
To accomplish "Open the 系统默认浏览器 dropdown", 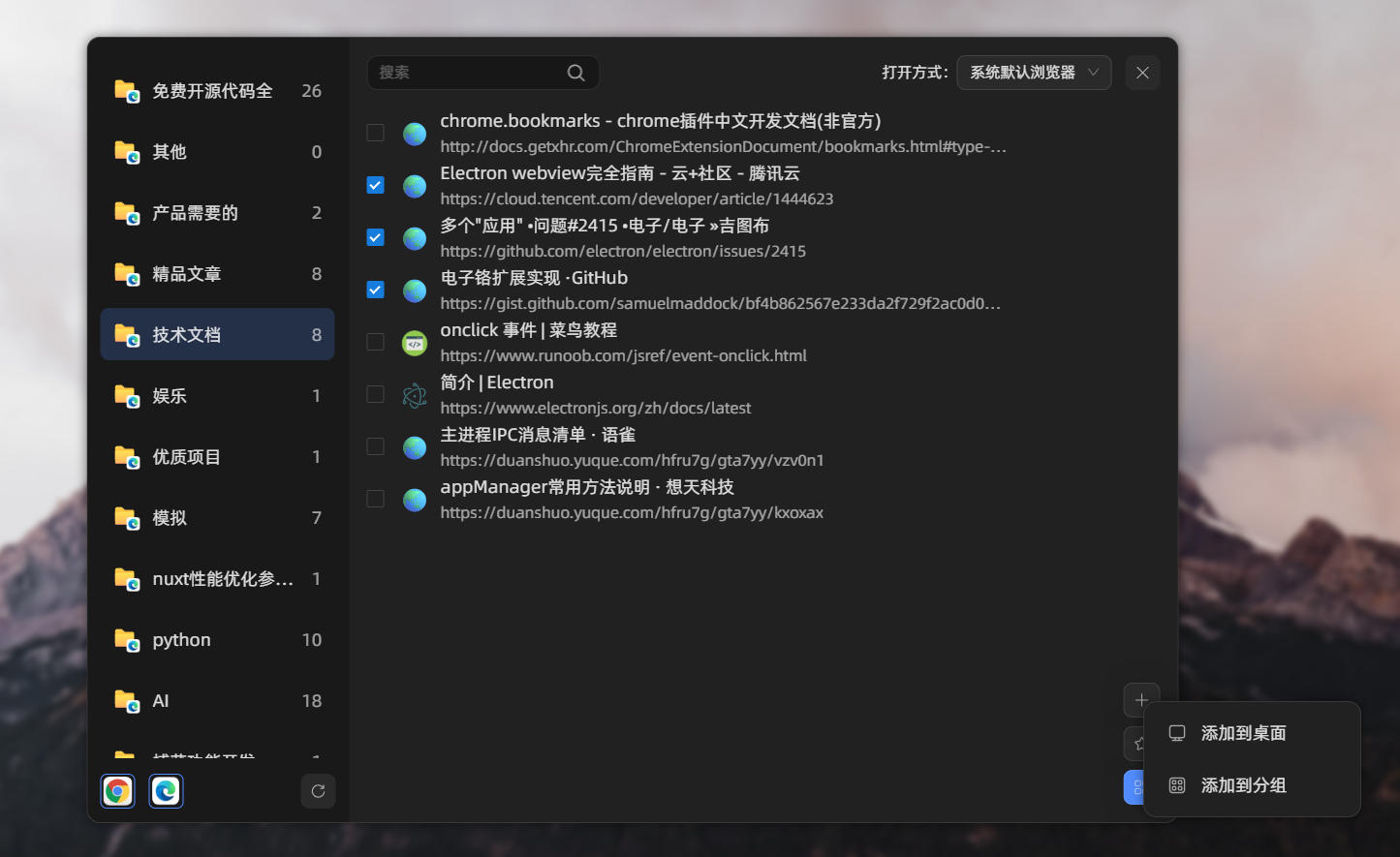I will (1033, 72).
